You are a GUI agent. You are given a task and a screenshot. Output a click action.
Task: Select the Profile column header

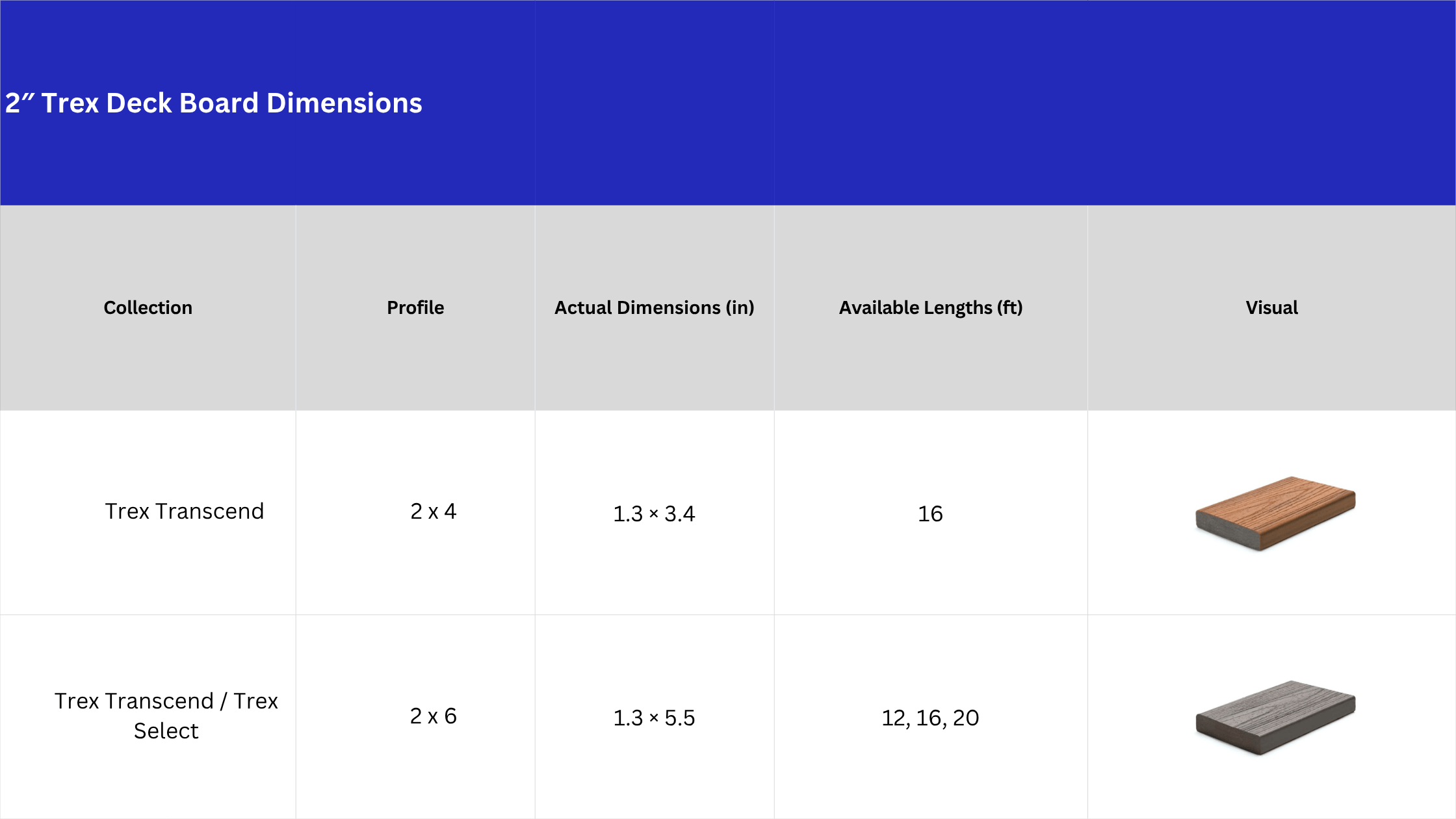click(415, 307)
